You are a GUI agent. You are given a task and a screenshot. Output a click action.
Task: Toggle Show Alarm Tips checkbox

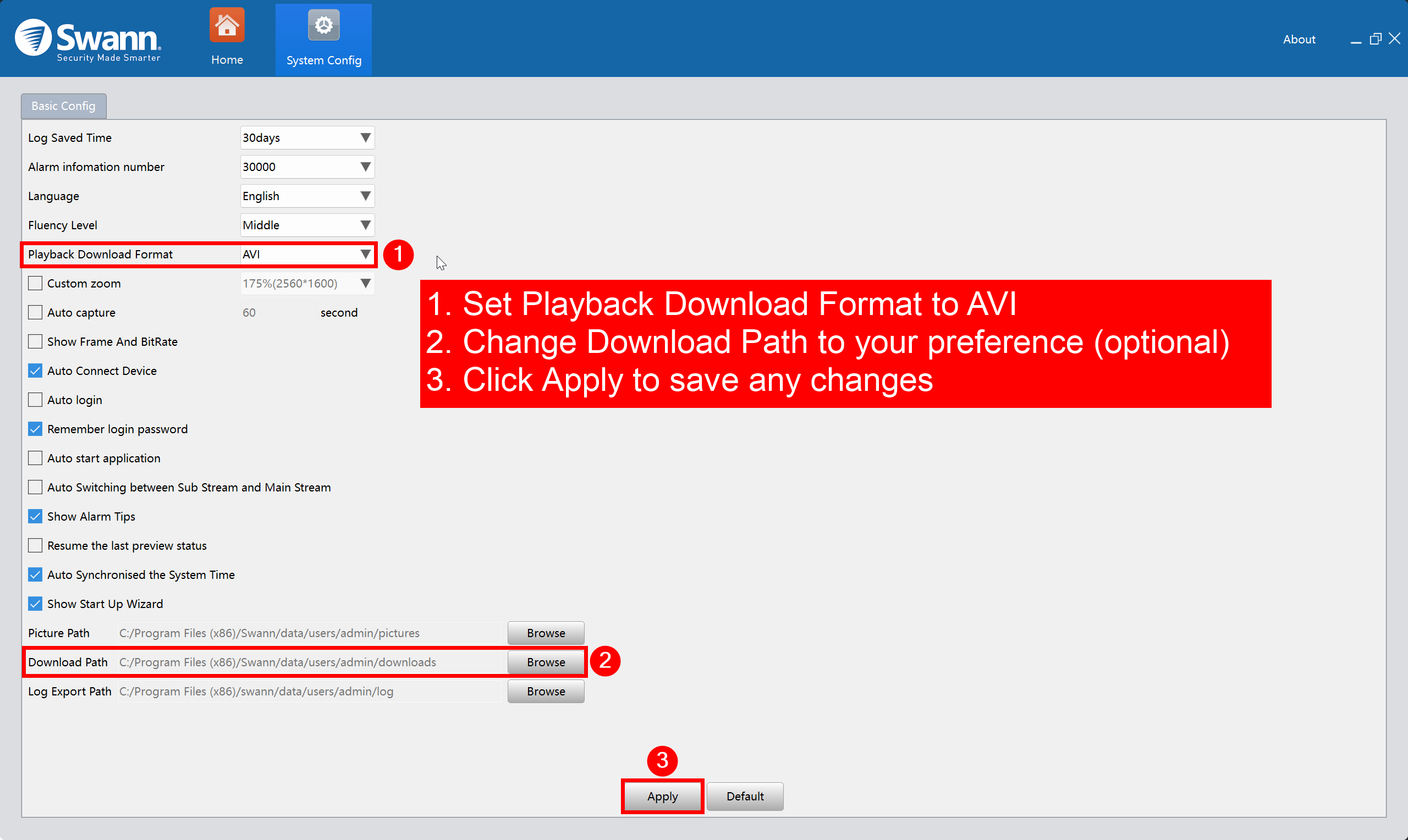[35, 516]
